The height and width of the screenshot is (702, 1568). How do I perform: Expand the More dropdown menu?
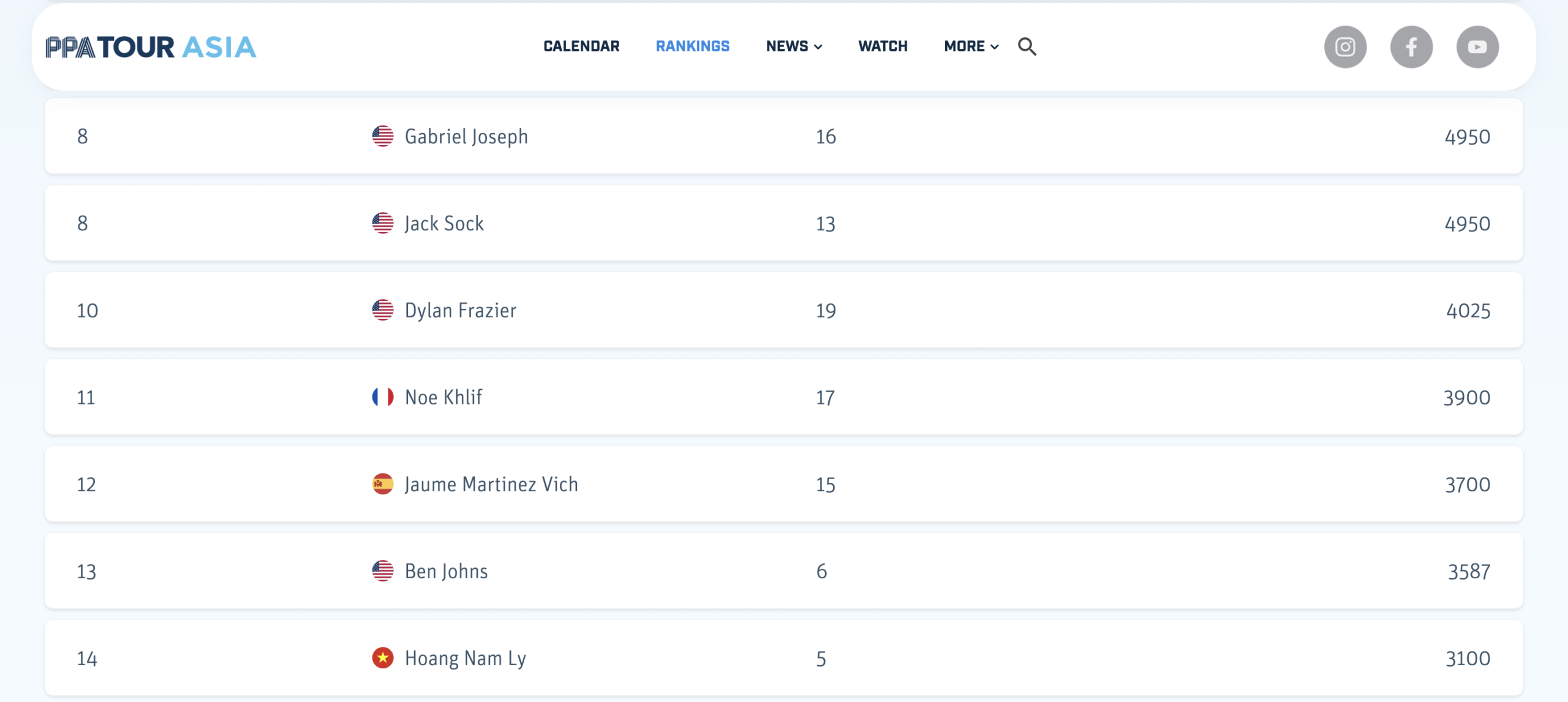971,46
